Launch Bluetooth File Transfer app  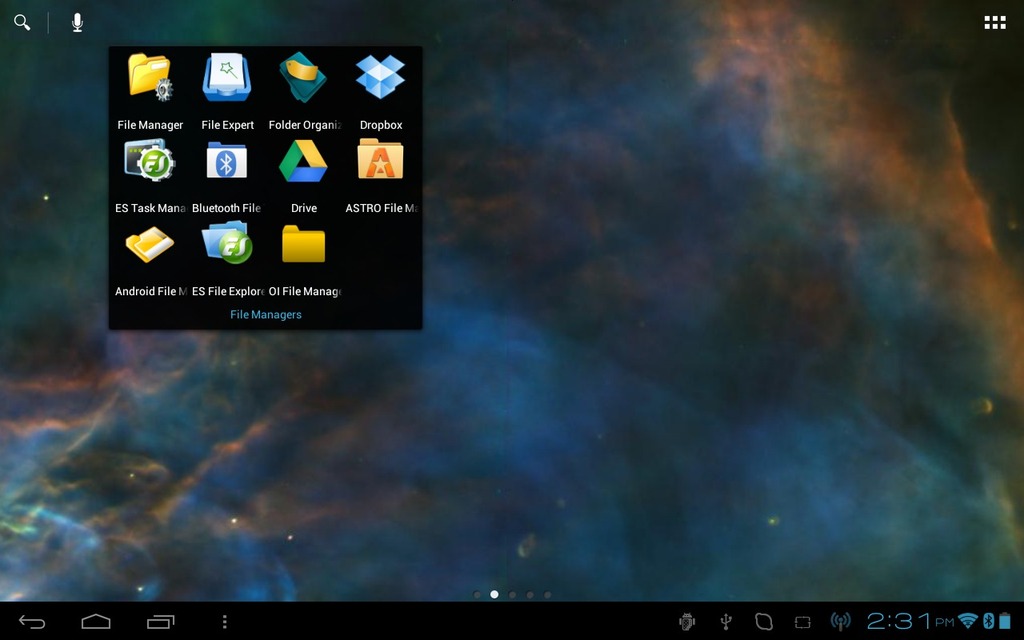coord(227,175)
